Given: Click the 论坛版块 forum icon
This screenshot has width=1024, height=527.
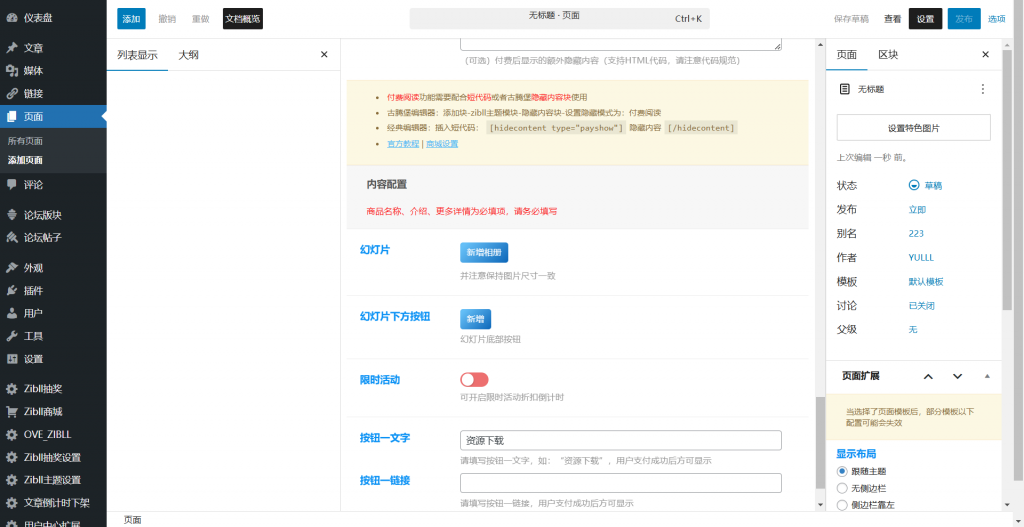Looking at the screenshot, I should click(x=12, y=215).
